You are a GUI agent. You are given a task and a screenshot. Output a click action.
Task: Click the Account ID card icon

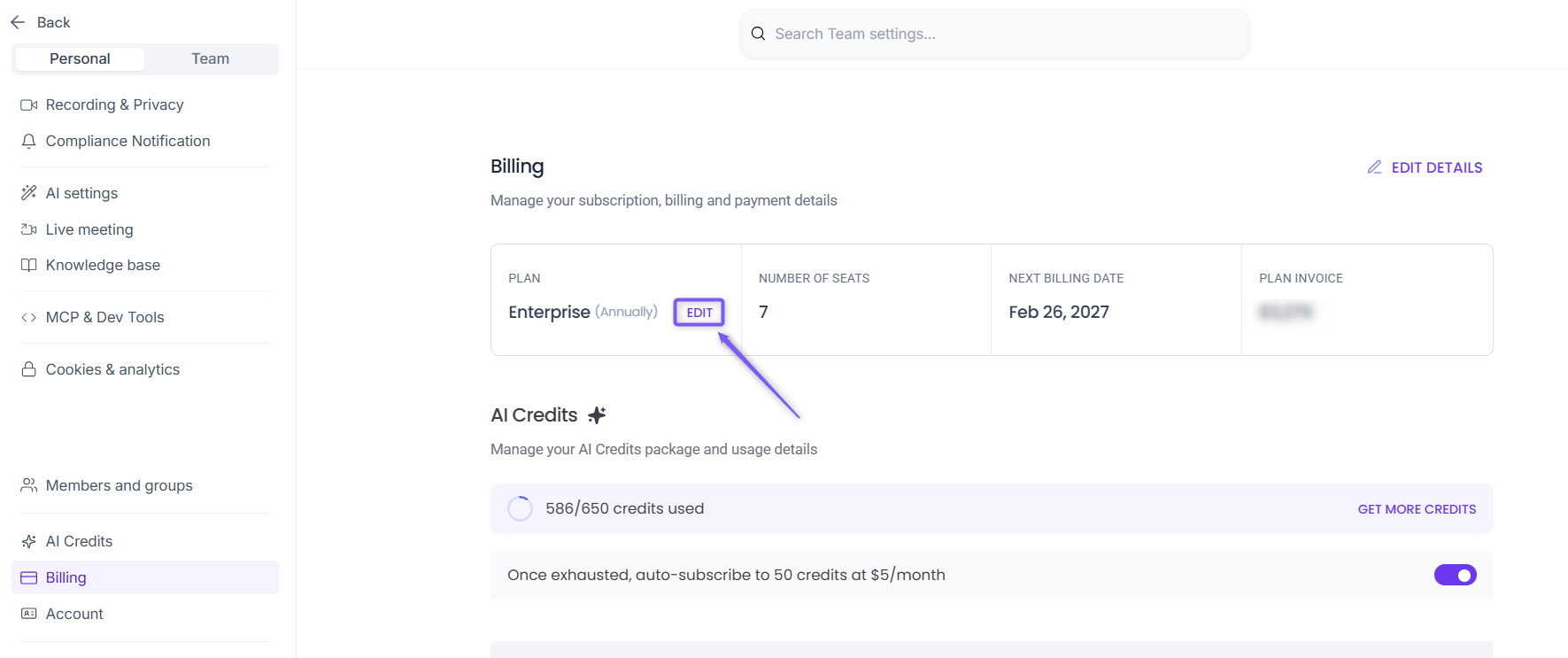(x=29, y=614)
